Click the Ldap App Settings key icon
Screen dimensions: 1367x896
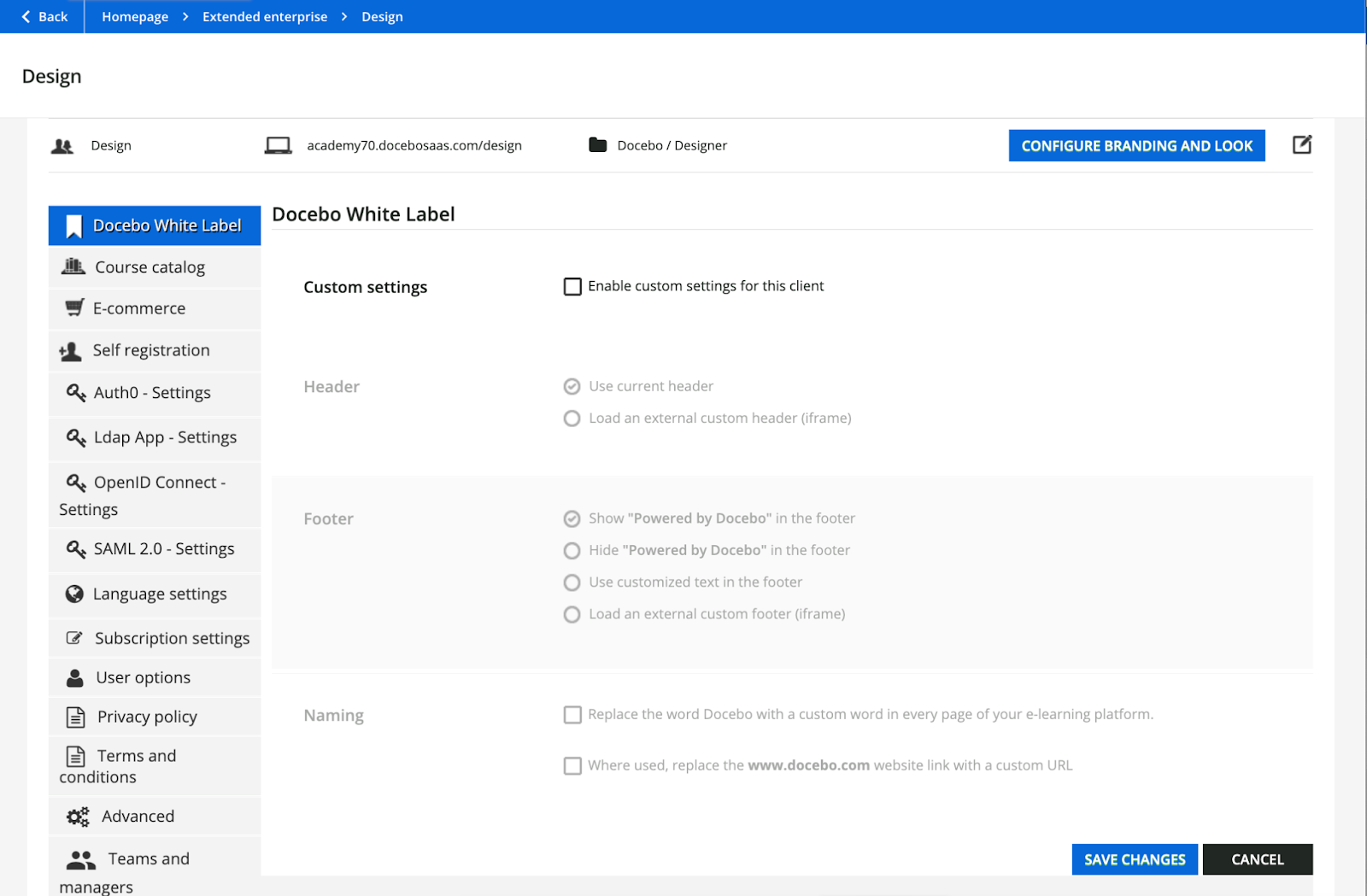coord(76,437)
